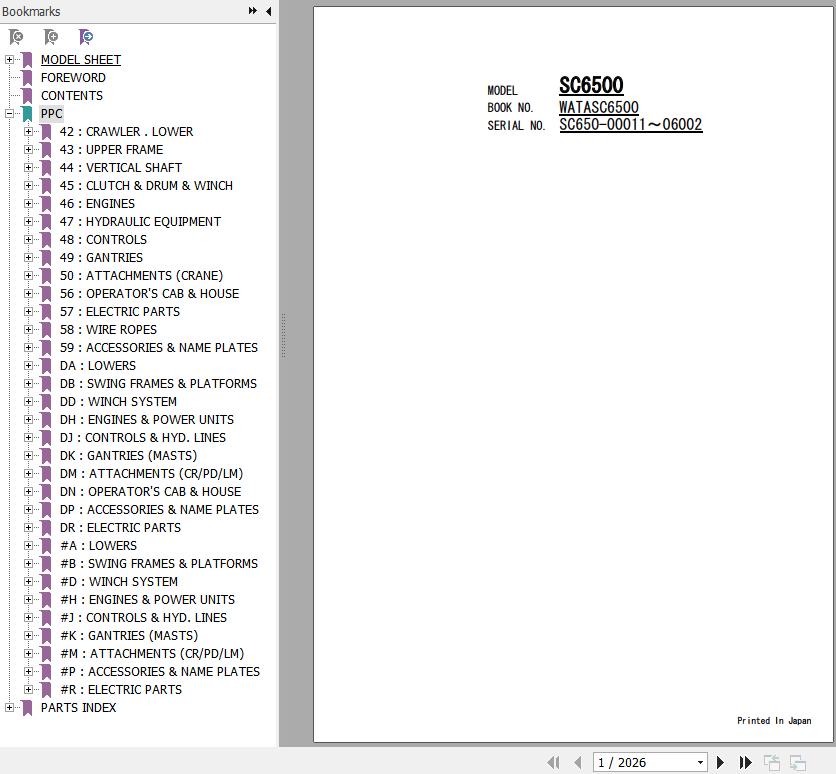Collapse the Bookmarks panel with left arrow
Image resolution: width=836 pixels, height=774 pixels.
pyautogui.click(x=269, y=11)
